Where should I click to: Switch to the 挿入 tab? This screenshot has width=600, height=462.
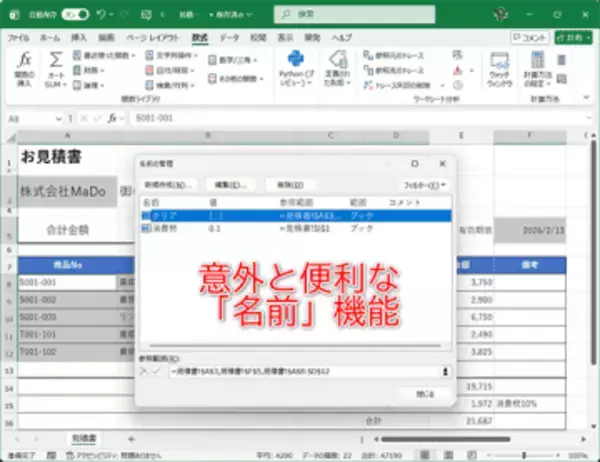point(78,38)
